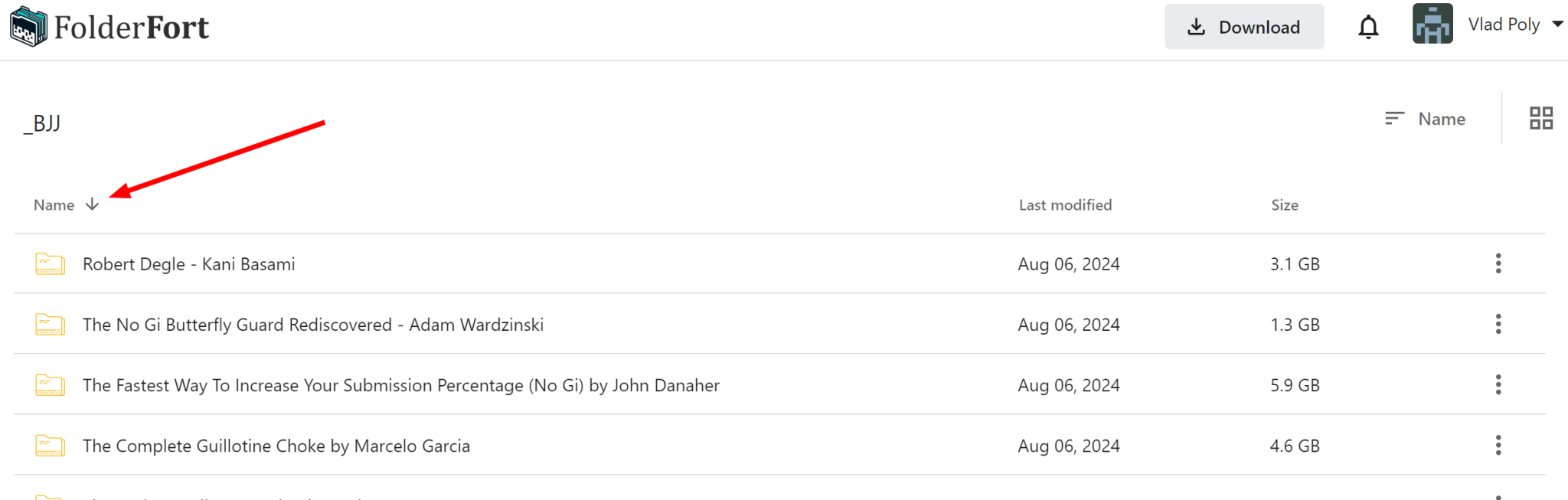1568x500 pixels.
Task: Open the three-dot menu for the John Danaher folder
Action: 1498,384
